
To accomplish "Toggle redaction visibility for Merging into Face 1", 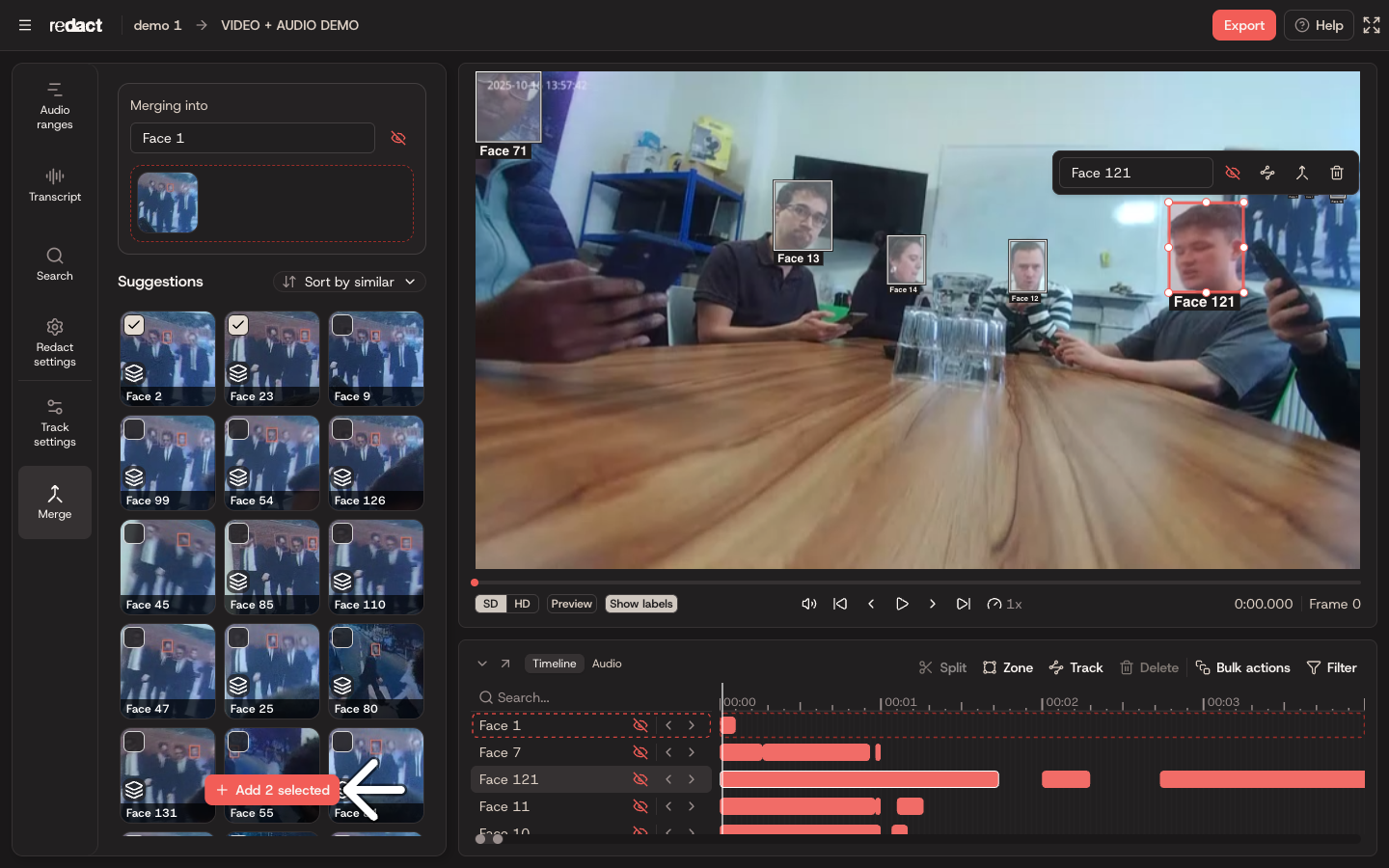I will click(398, 138).
